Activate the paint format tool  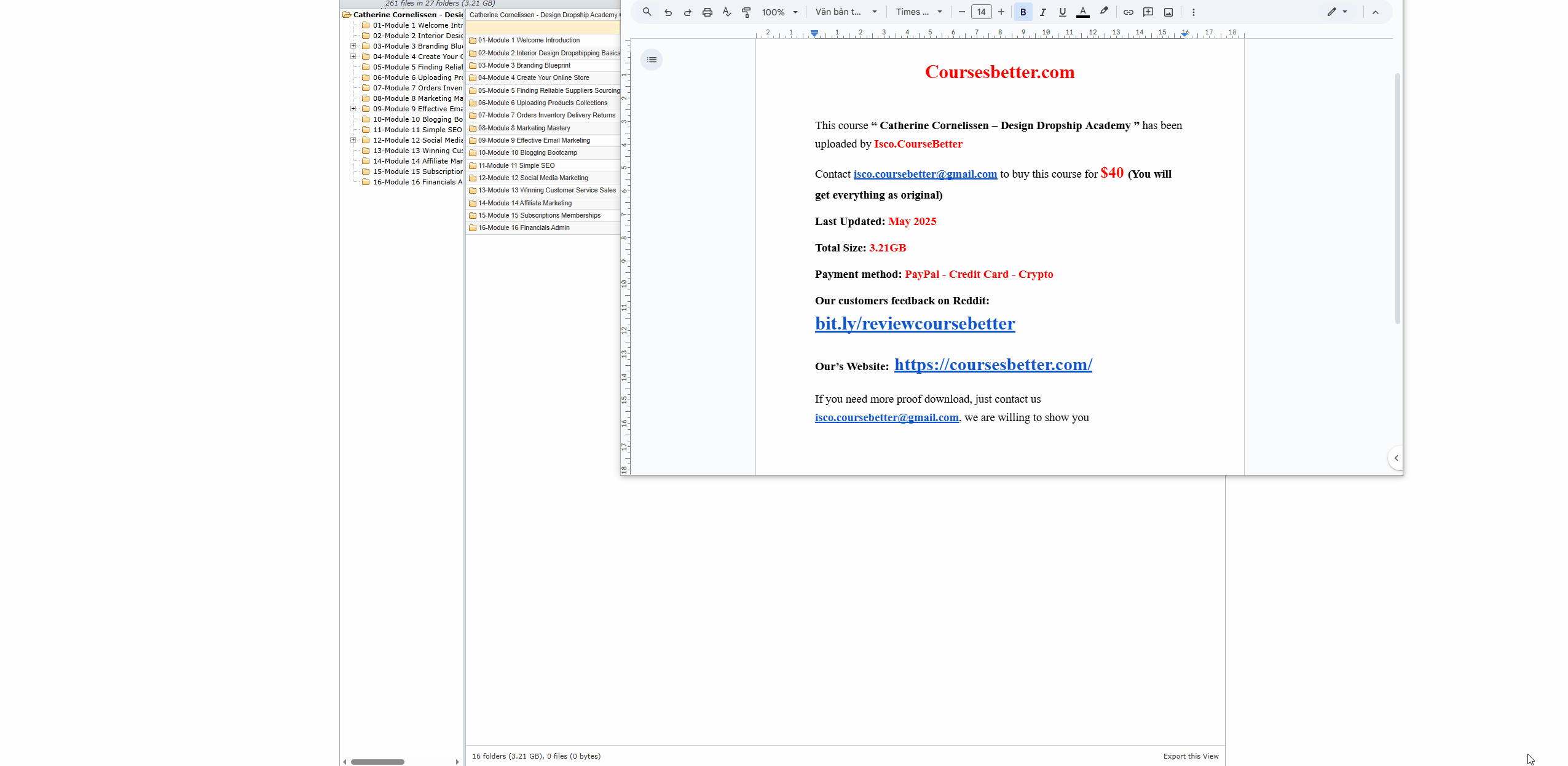[746, 12]
